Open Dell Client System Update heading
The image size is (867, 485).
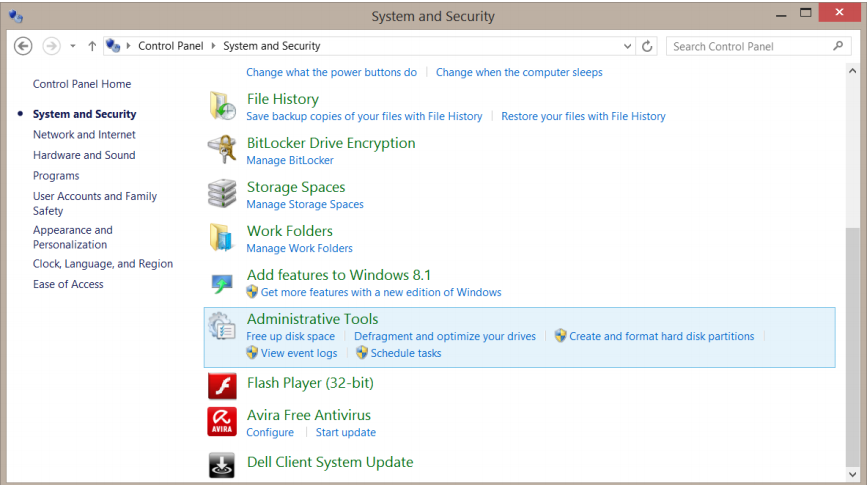[x=330, y=462]
